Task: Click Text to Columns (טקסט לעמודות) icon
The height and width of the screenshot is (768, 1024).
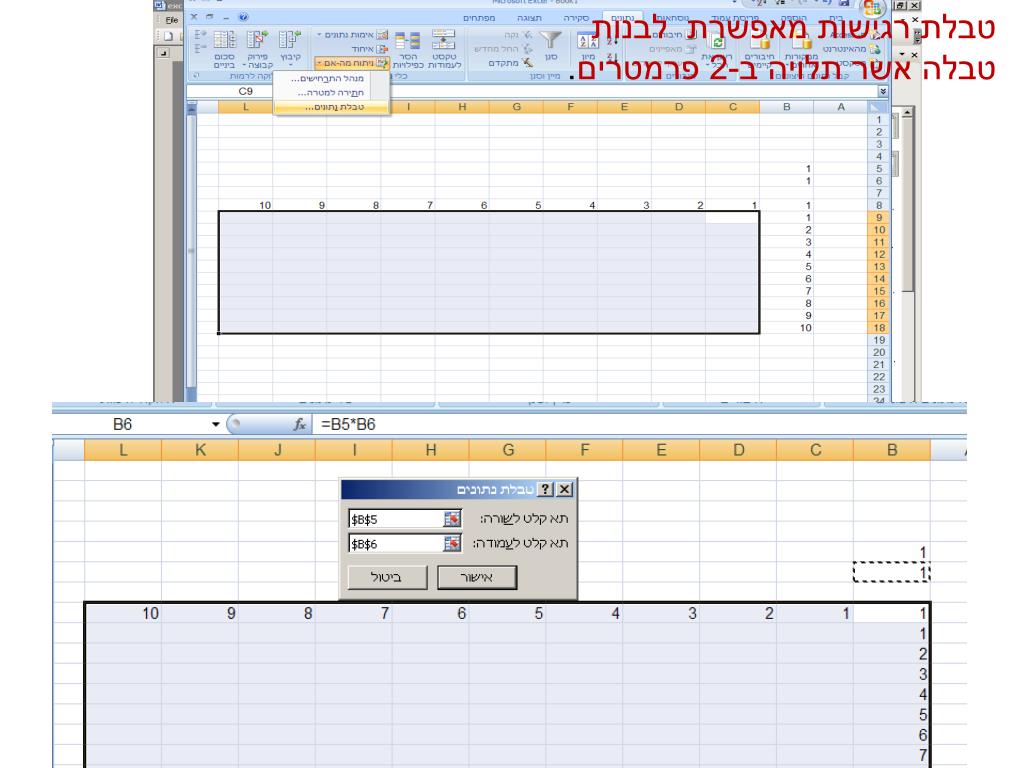Action: click(x=444, y=40)
